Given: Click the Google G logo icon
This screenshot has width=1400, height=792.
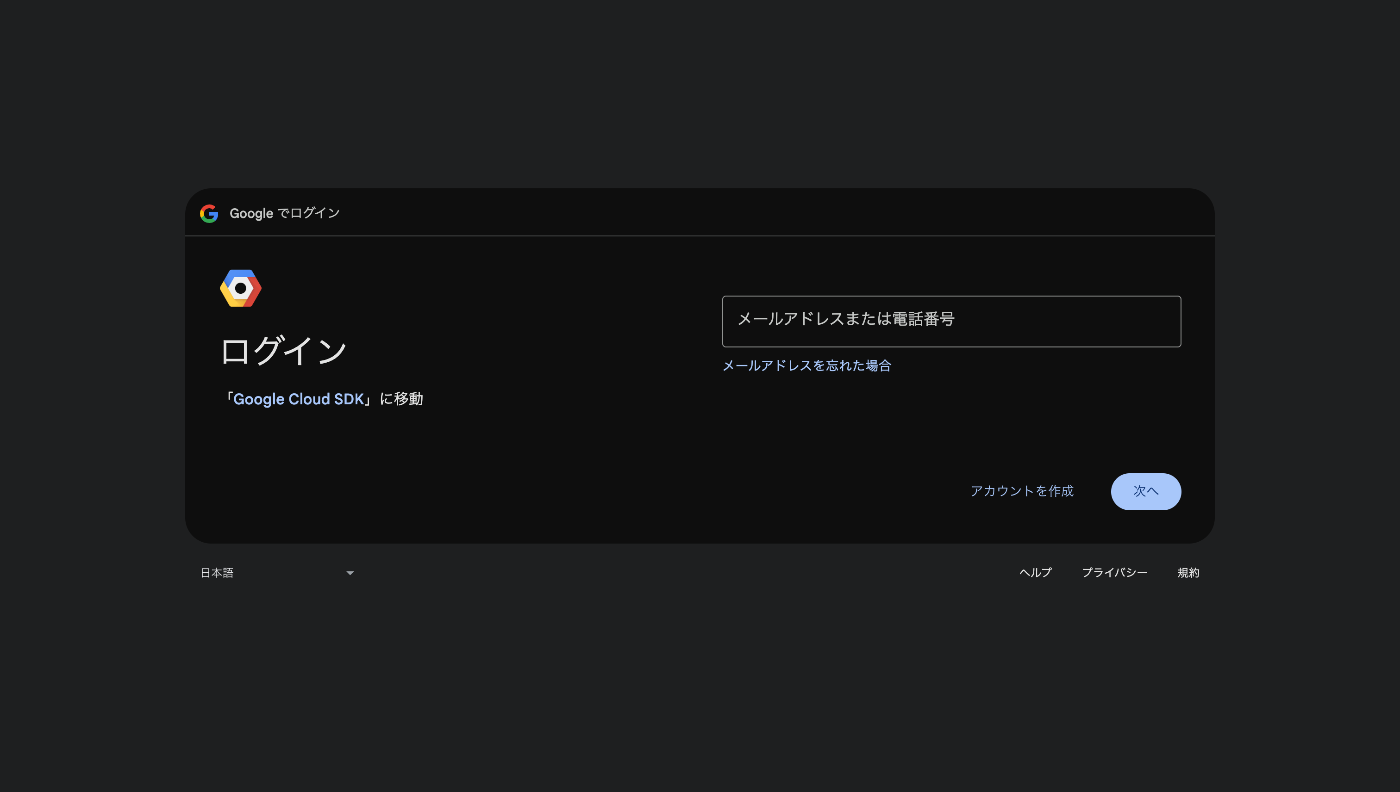Looking at the screenshot, I should coord(209,213).
